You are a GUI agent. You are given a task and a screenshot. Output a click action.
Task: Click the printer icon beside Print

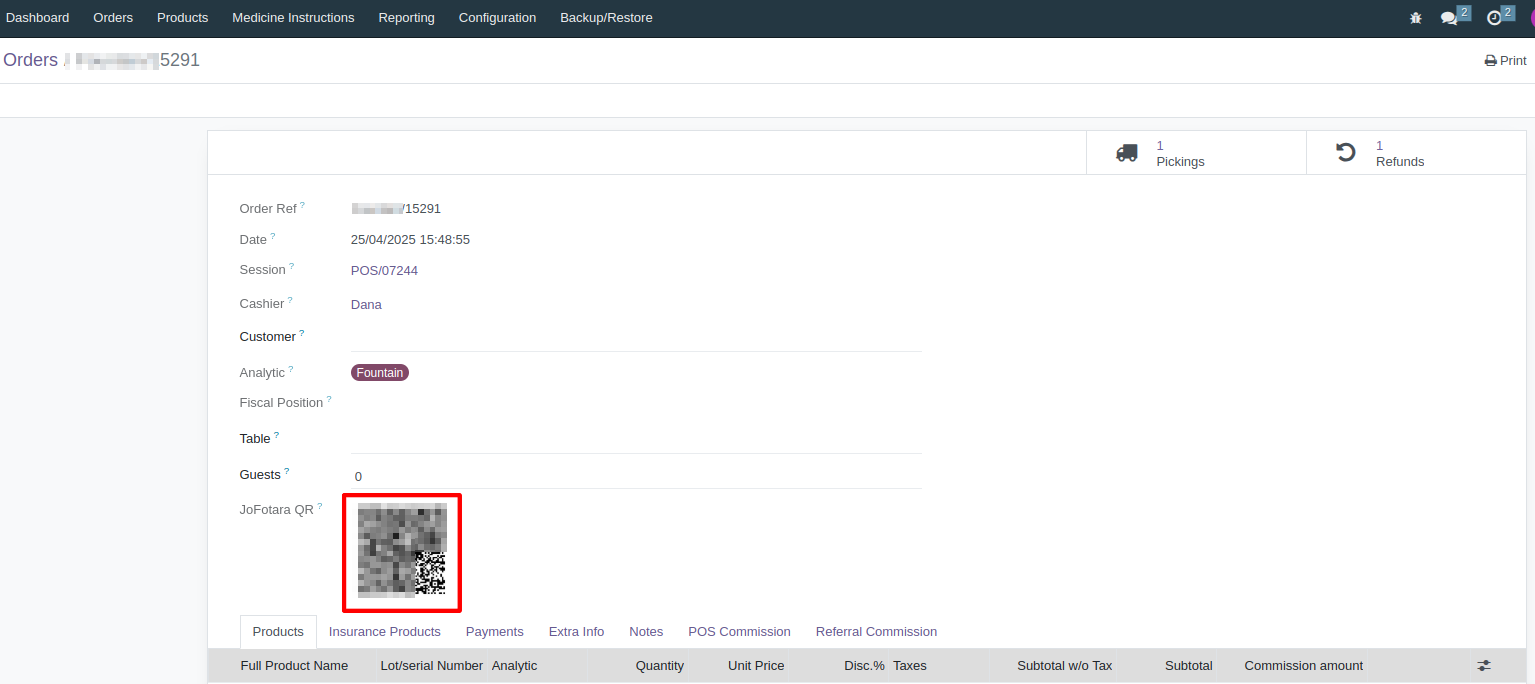[x=1490, y=61]
